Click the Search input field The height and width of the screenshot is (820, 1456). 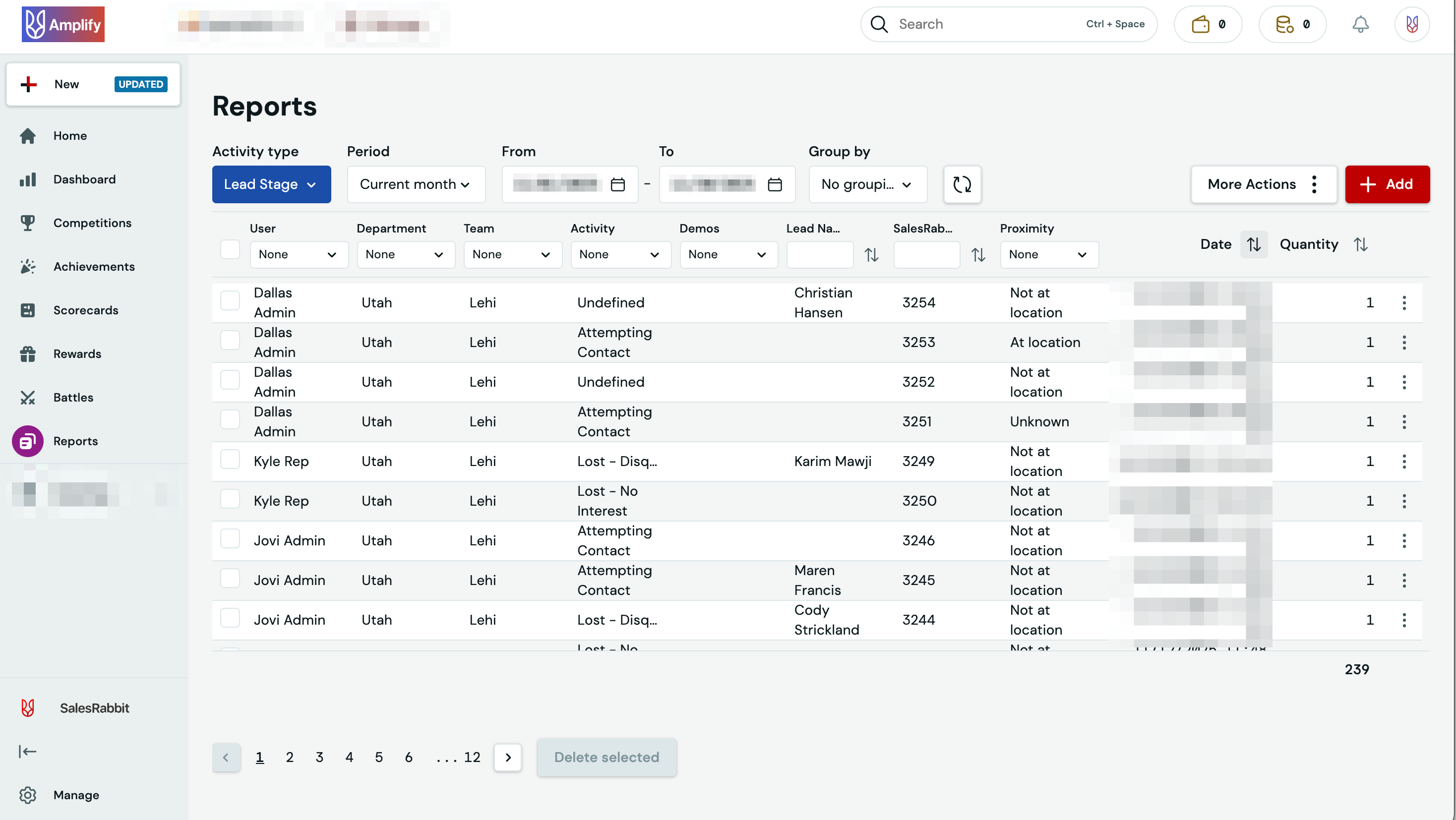point(983,24)
